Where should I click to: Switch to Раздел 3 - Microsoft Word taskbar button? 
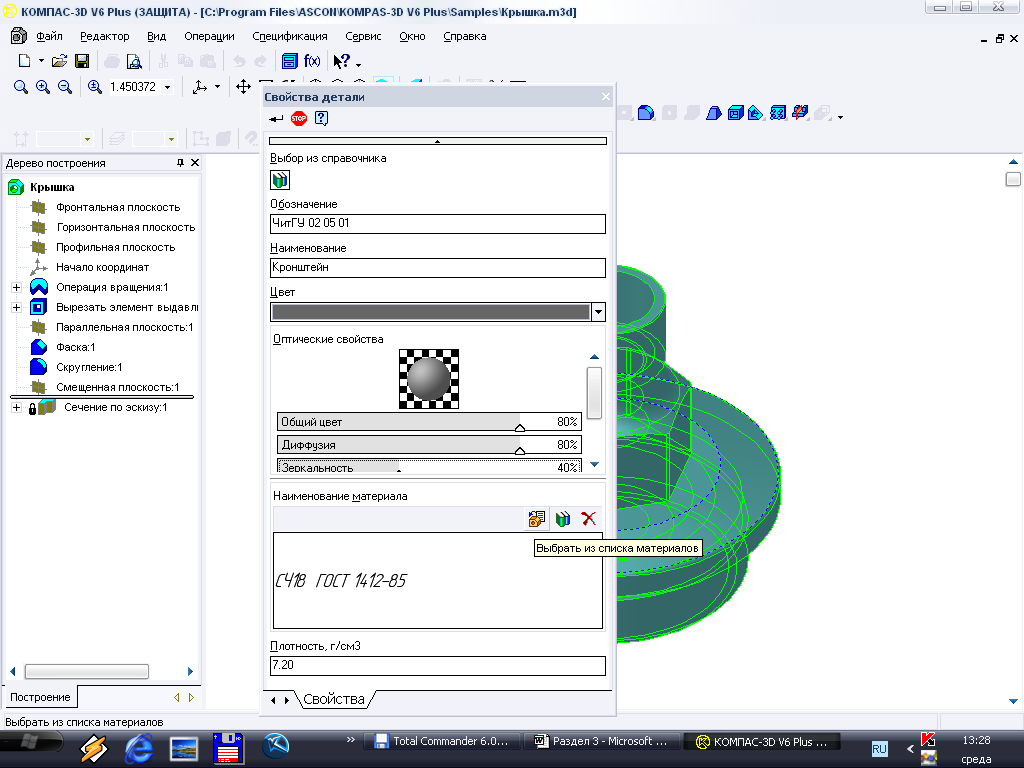(601, 741)
